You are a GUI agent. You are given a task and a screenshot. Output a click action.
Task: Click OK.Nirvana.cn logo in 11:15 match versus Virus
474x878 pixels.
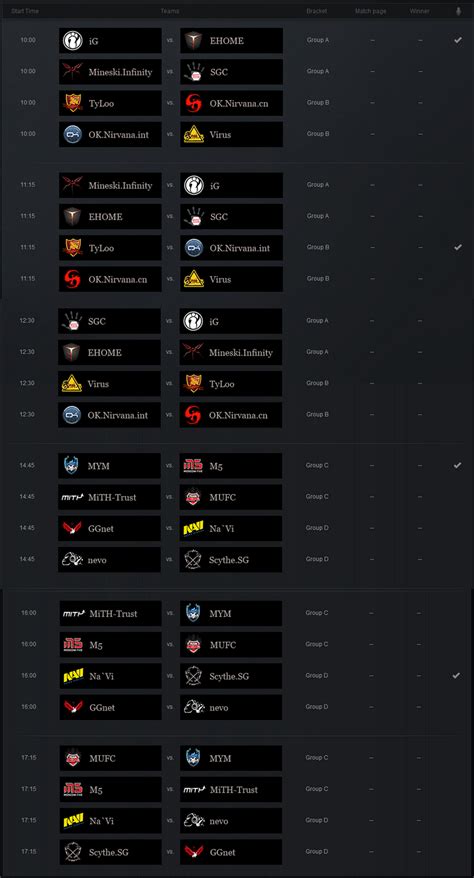click(73, 279)
